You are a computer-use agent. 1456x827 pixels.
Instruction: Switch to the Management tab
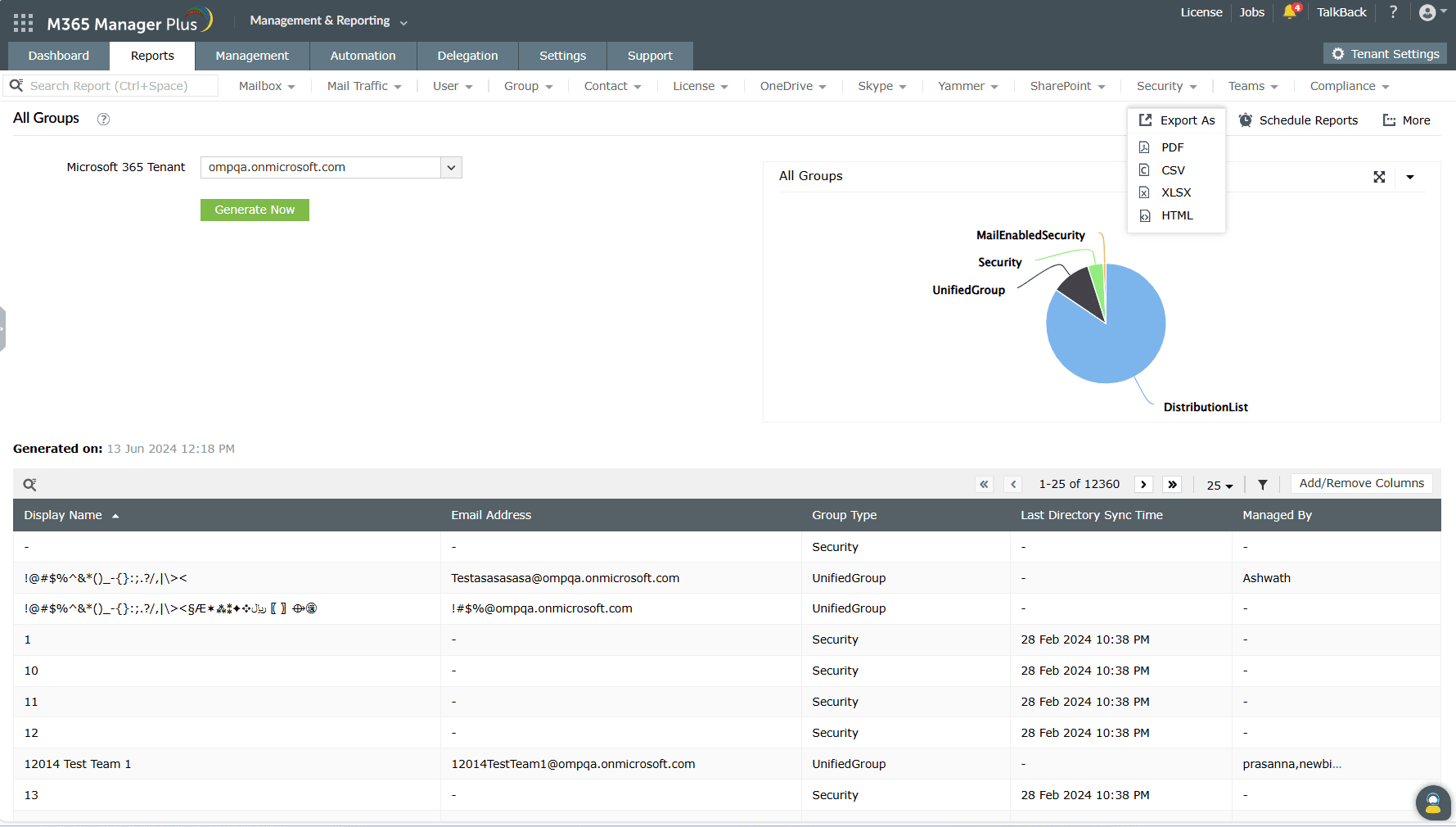pyautogui.click(x=252, y=56)
